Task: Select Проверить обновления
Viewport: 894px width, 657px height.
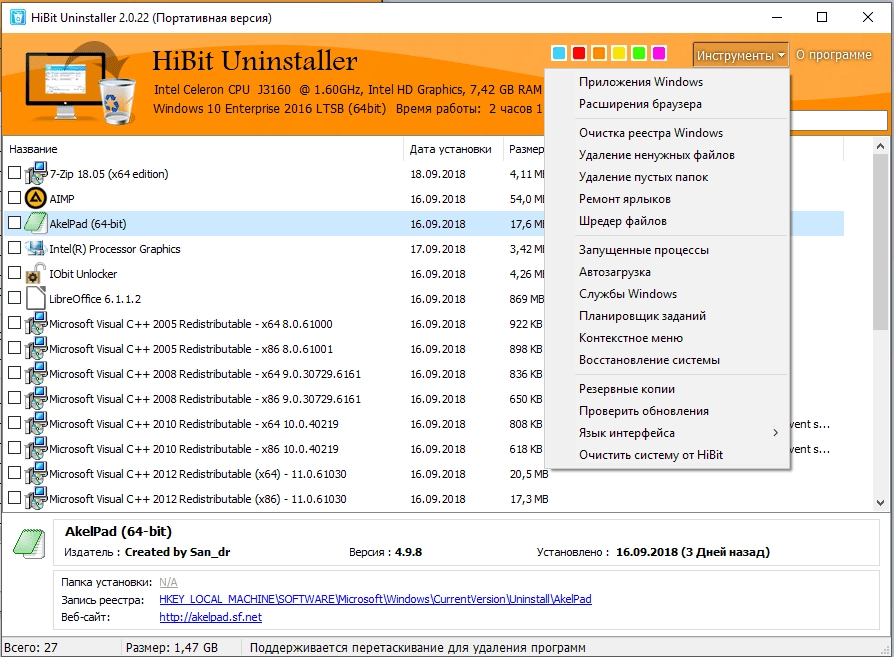Action: (x=667, y=411)
